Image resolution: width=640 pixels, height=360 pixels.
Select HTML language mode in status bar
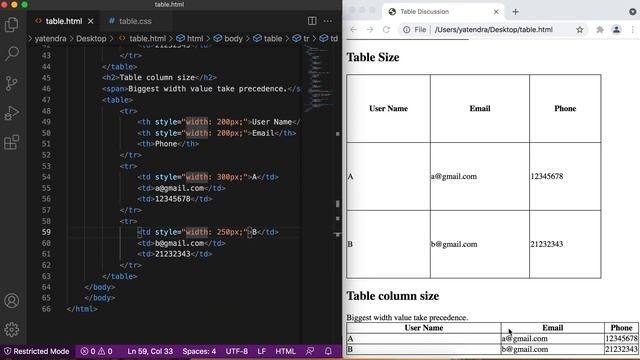pos(285,351)
